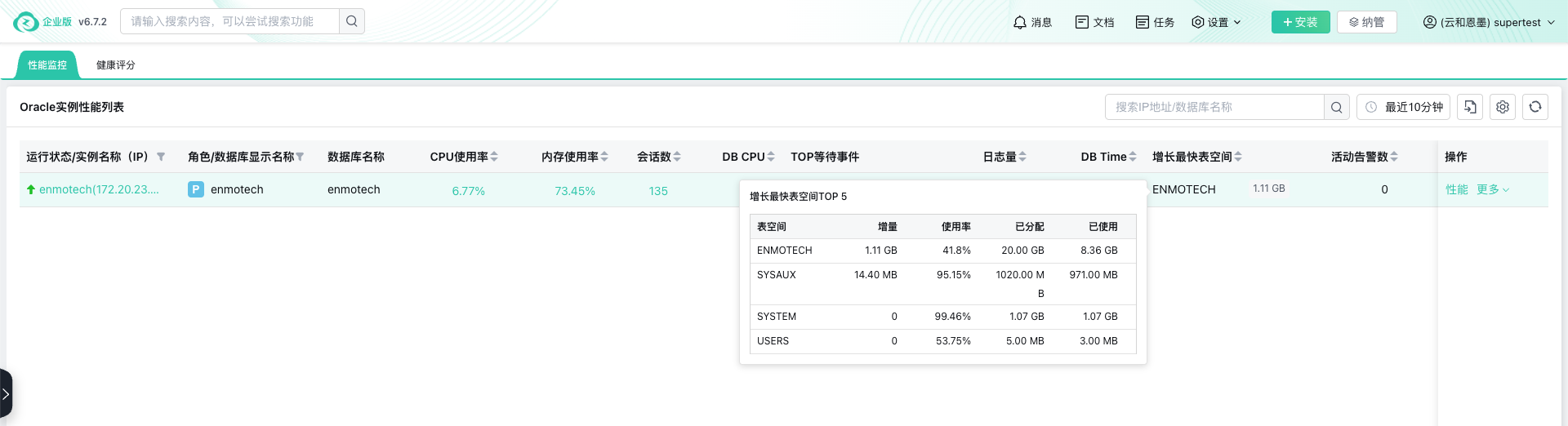Open the 文档 documentation page
1568x426 pixels.
tap(1094, 22)
